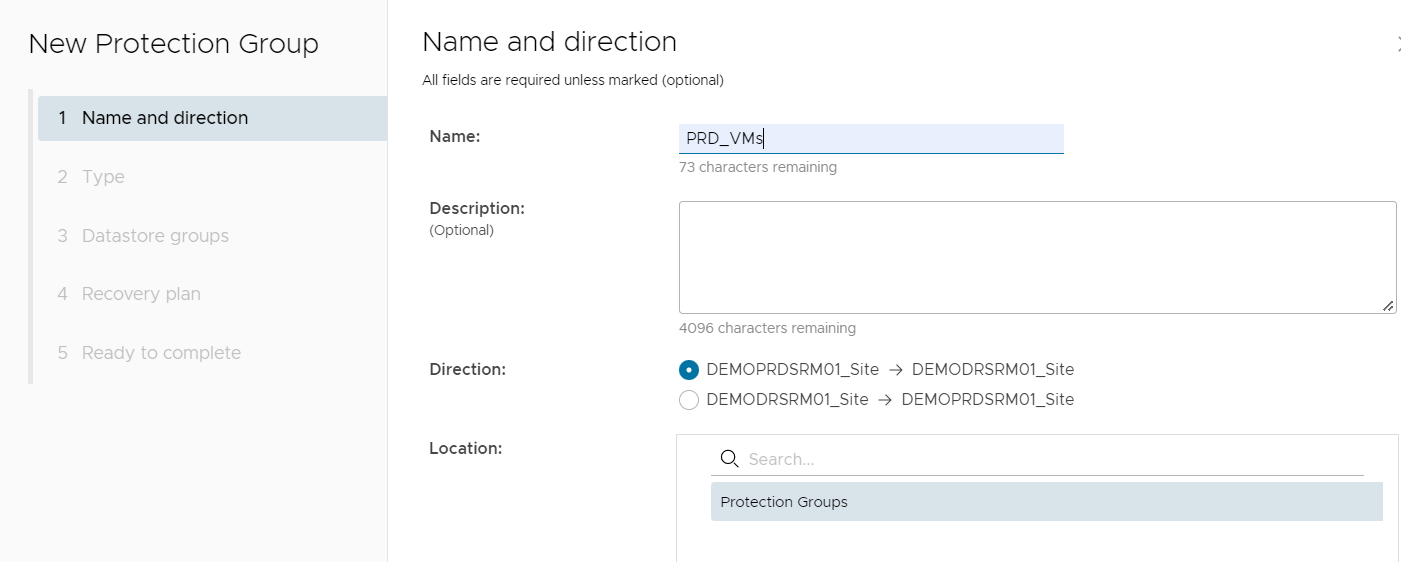Screen dimensions: 1401x562
Task: Focus the Location search box
Action: pyautogui.click(x=1050, y=459)
